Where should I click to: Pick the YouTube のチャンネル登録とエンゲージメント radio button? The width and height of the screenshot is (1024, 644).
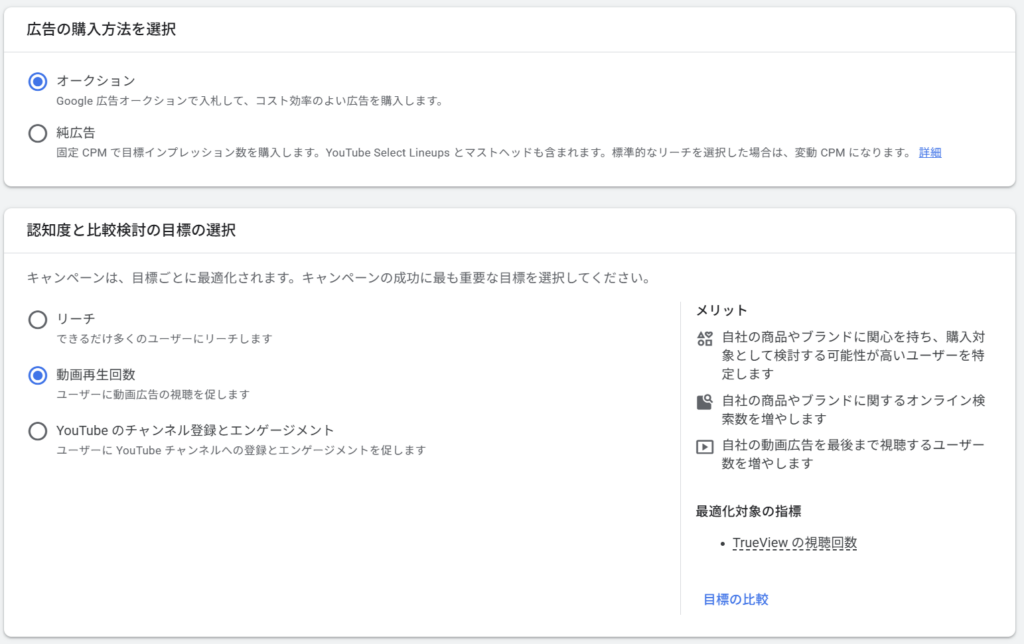tap(38, 431)
